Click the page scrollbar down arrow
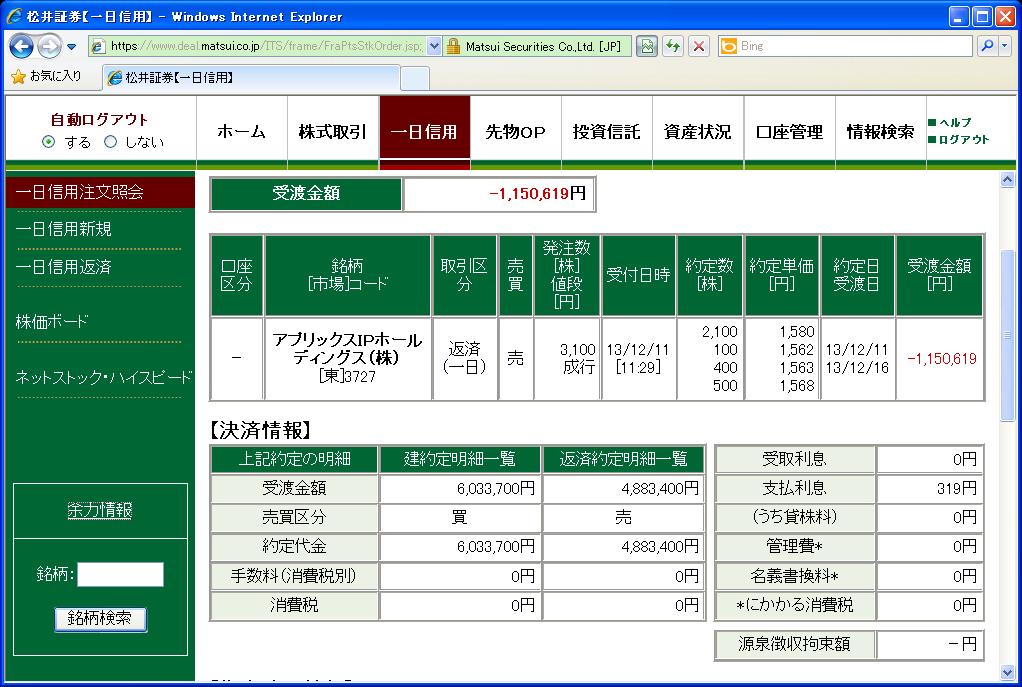Viewport: 1022px width, 687px height. 1007,672
